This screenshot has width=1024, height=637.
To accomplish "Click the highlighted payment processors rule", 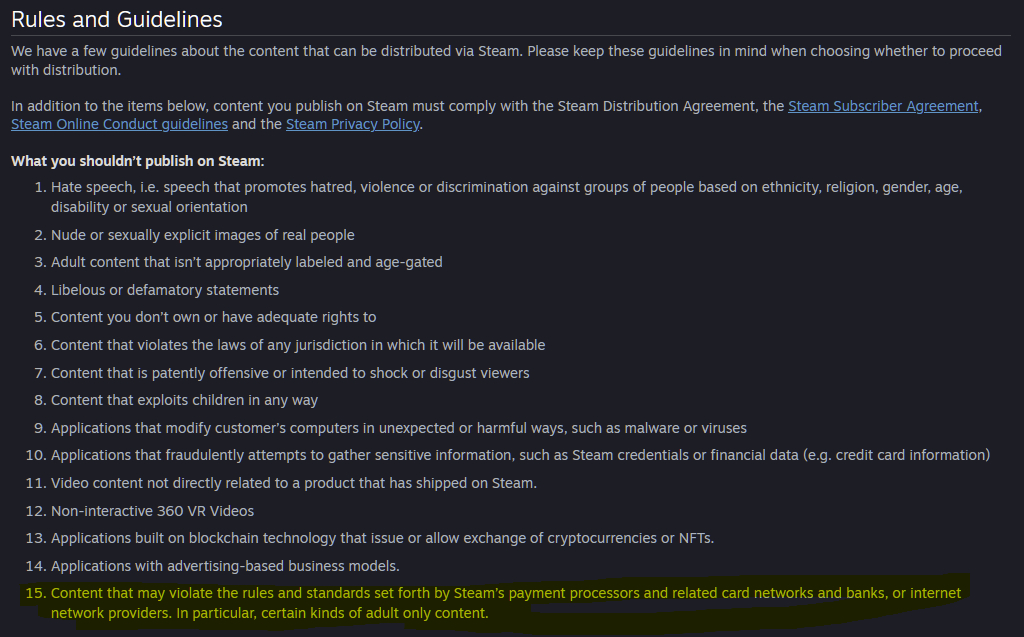I will pyautogui.click(x=505, y=593).
